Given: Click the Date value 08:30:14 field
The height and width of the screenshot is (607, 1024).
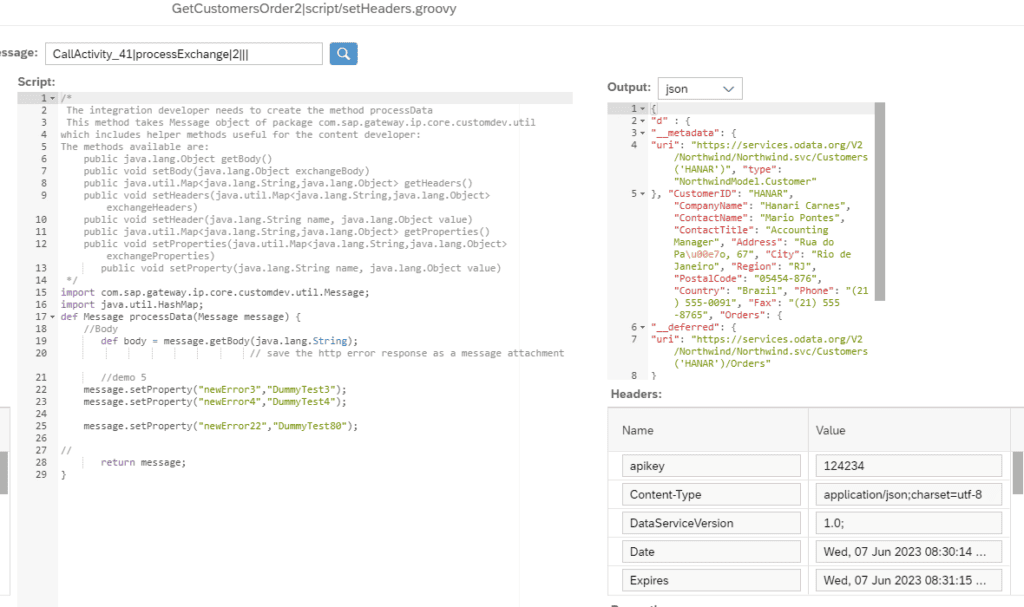Looking at the screenshot, I should [908, 552].
